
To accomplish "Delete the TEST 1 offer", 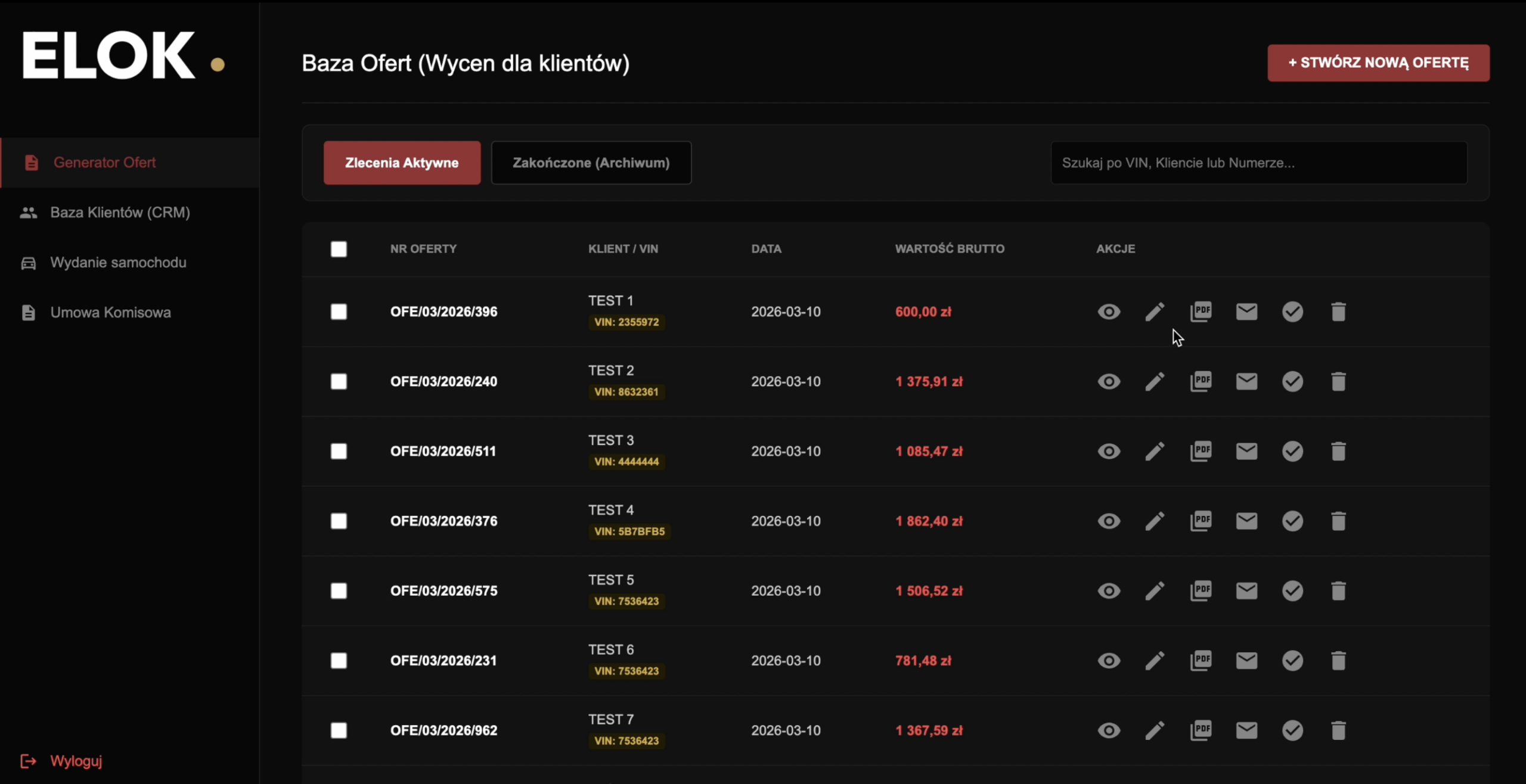I will pos(1338,312).
